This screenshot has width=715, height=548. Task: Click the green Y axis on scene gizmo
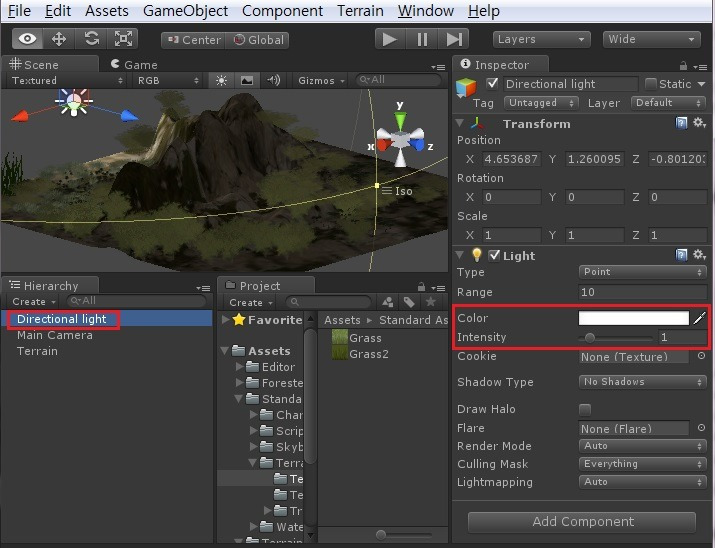(x=400, y=121)
